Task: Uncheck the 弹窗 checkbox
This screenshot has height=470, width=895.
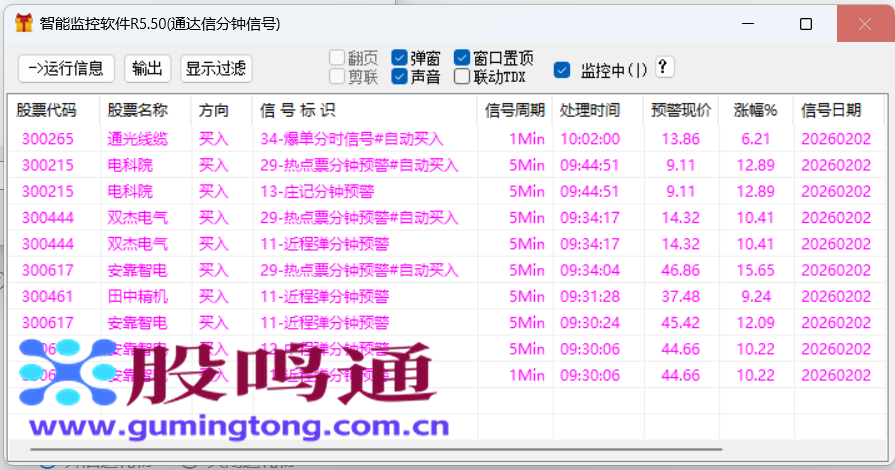Action: point(399,58)
